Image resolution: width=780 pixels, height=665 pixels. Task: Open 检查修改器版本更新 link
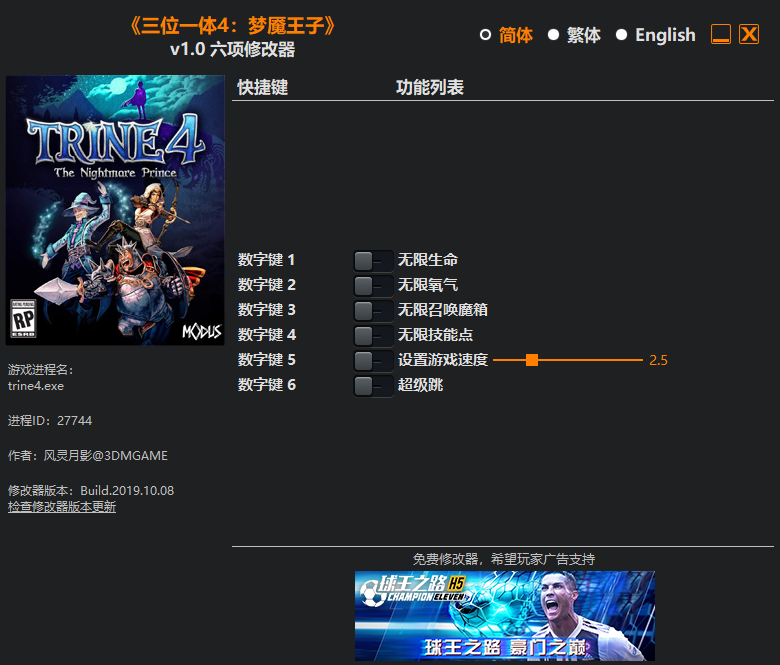click(62, 507)
